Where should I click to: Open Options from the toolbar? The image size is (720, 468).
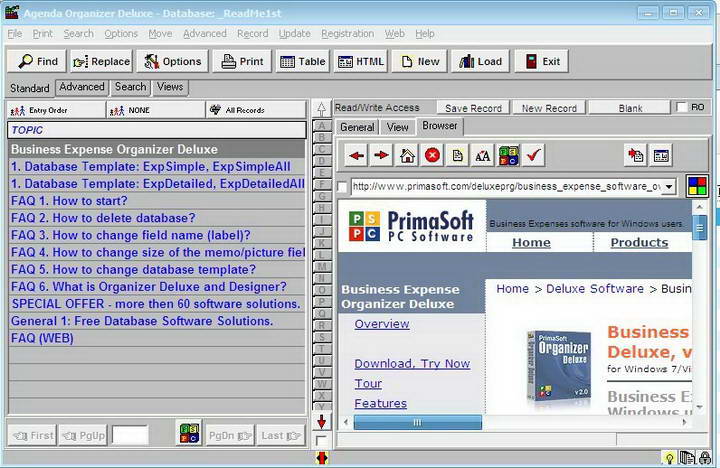click(x=173, y=61)
